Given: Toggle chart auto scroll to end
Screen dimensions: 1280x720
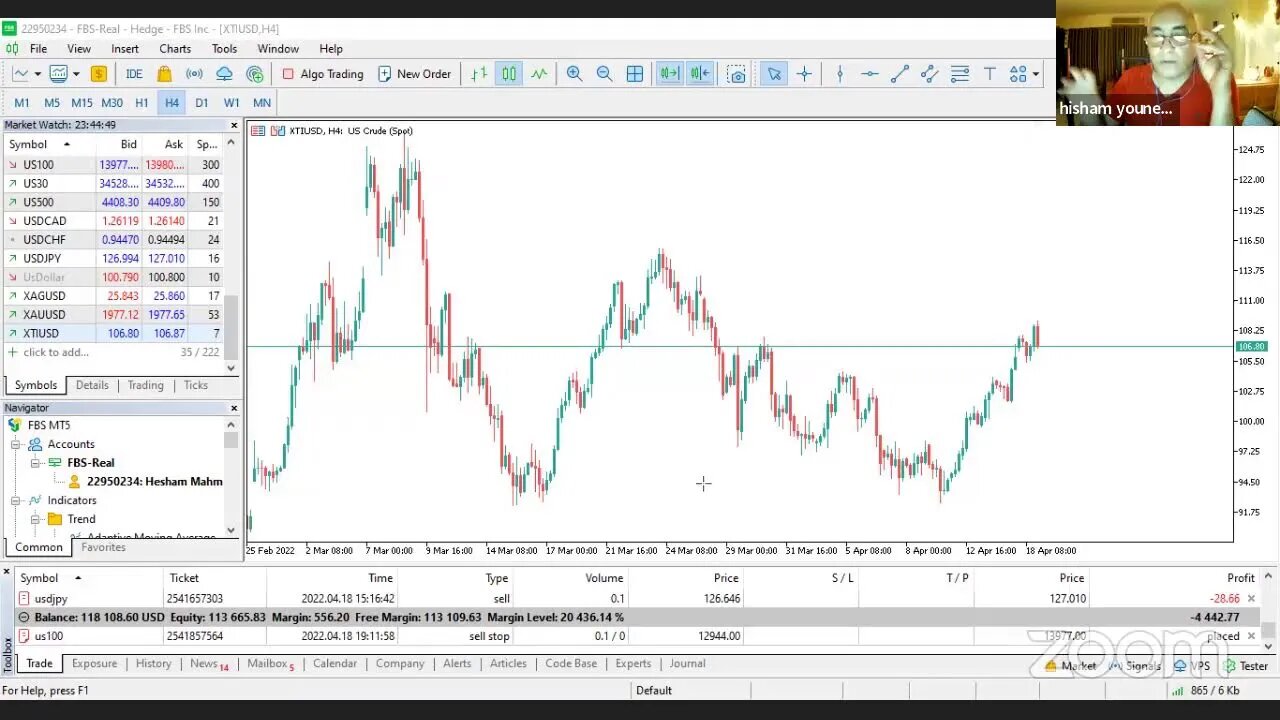Looking at the screenshot, I should (669, 74).
